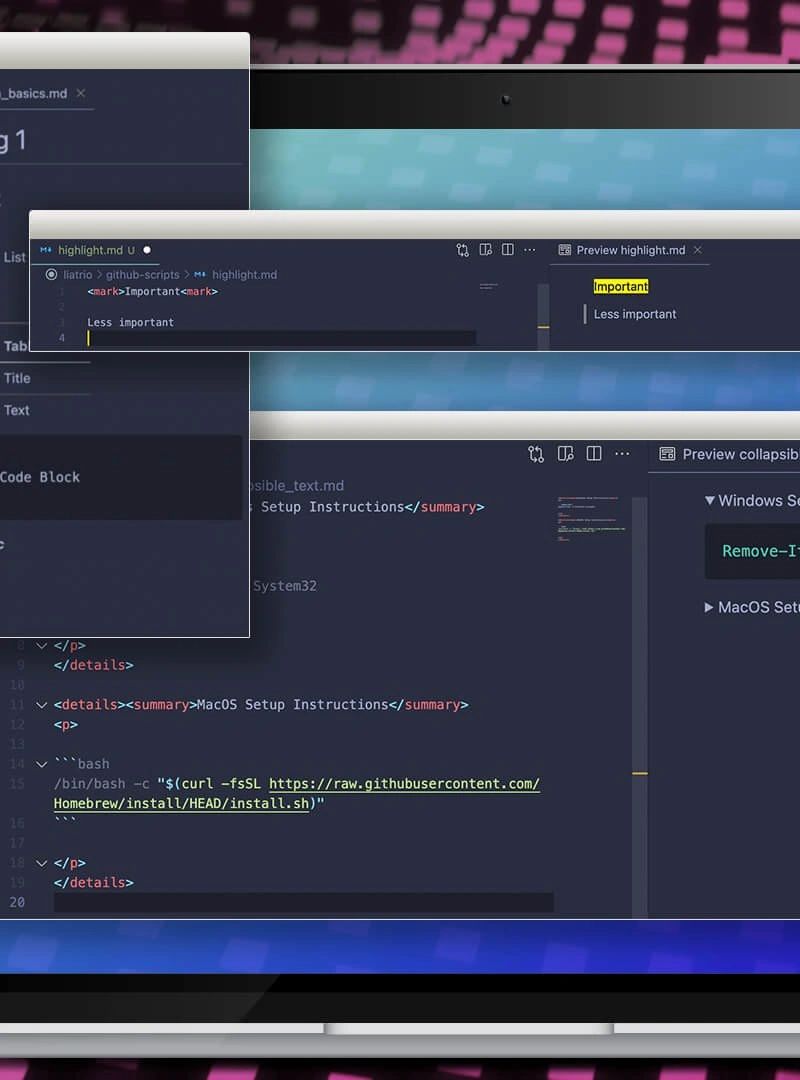Screen dimensions: 800x1080
Task: Click the highlight.md breadcrumb
Action: tap(244, 275)
